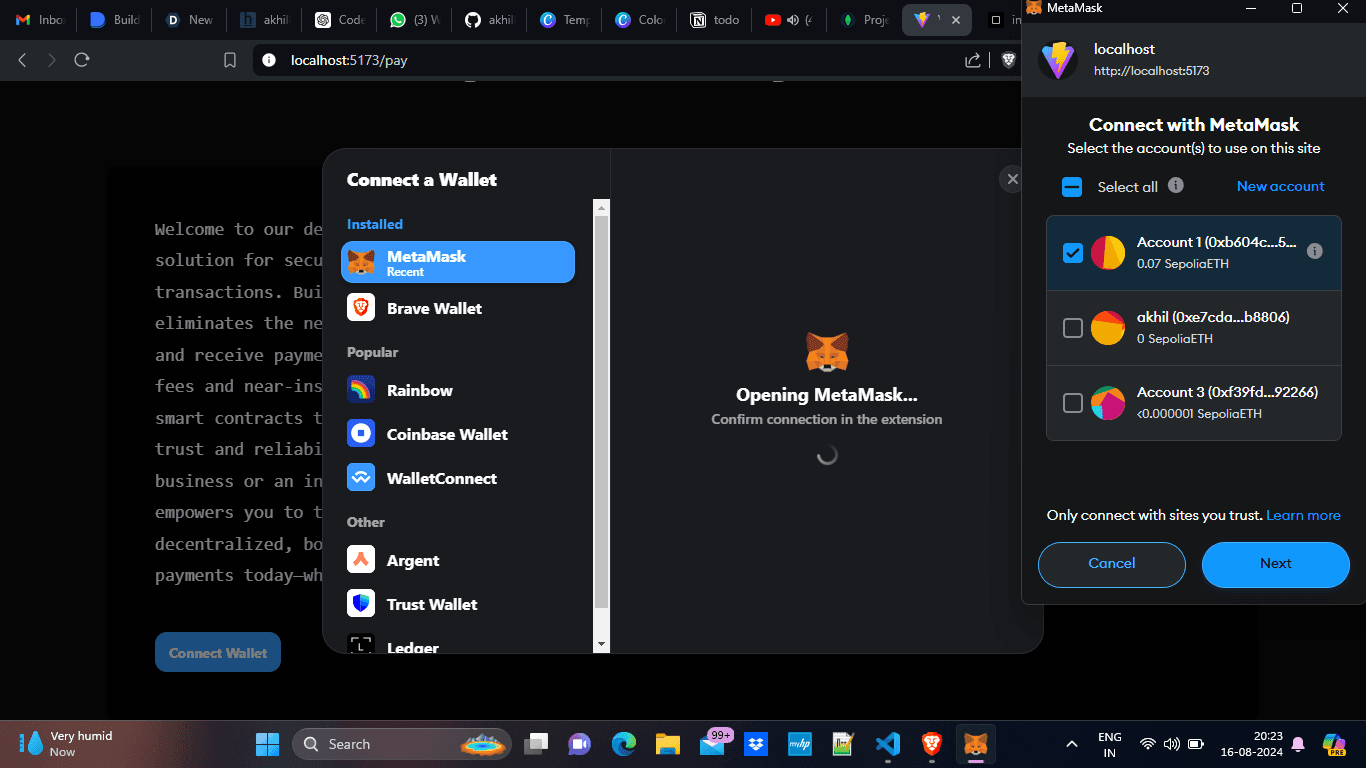This screenshot has width=1366, height=768.
Task: Open Account 1 details info icon
Action: point(1315,251)
